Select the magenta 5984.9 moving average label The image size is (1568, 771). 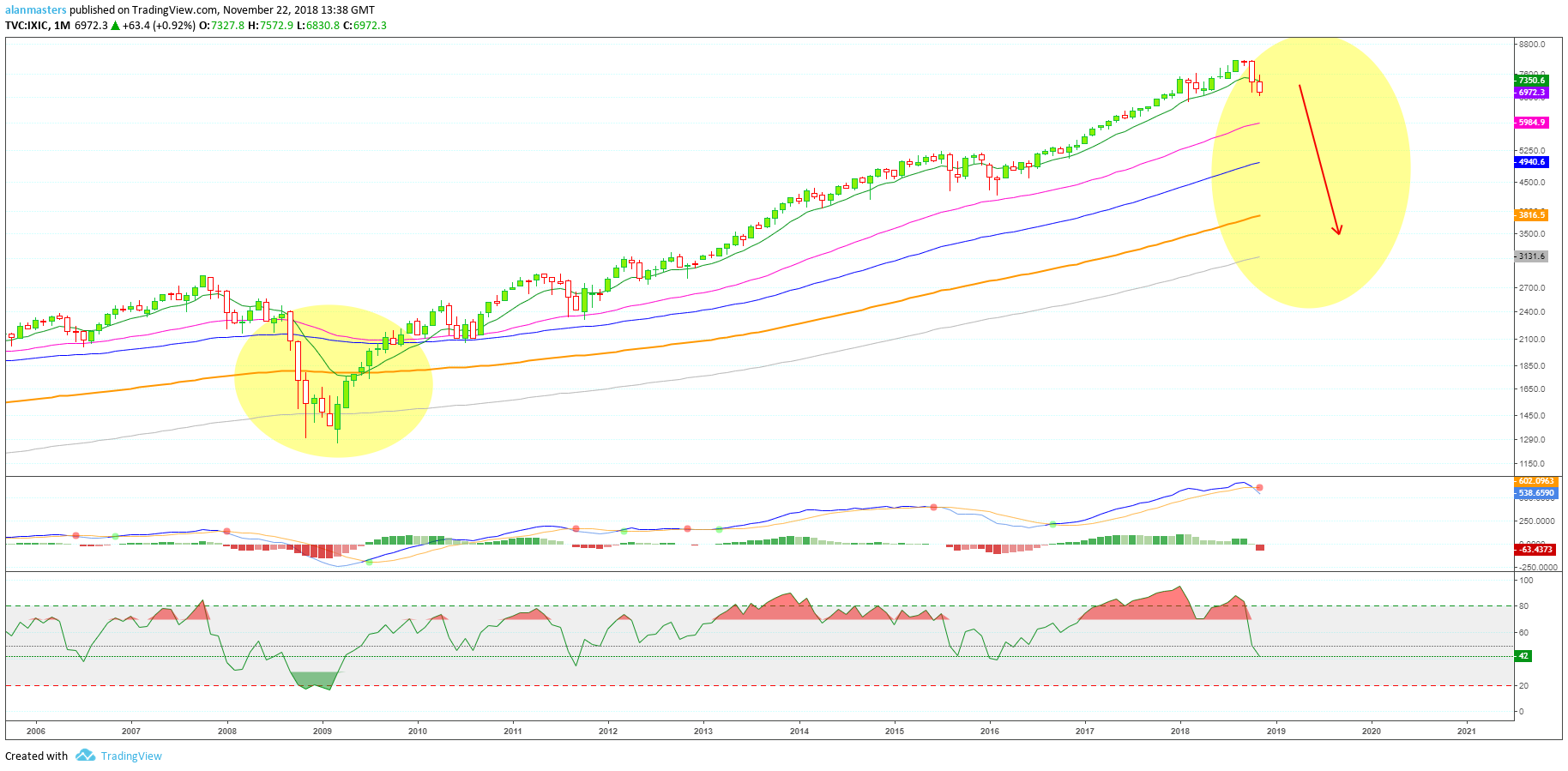coord(1531,123)
